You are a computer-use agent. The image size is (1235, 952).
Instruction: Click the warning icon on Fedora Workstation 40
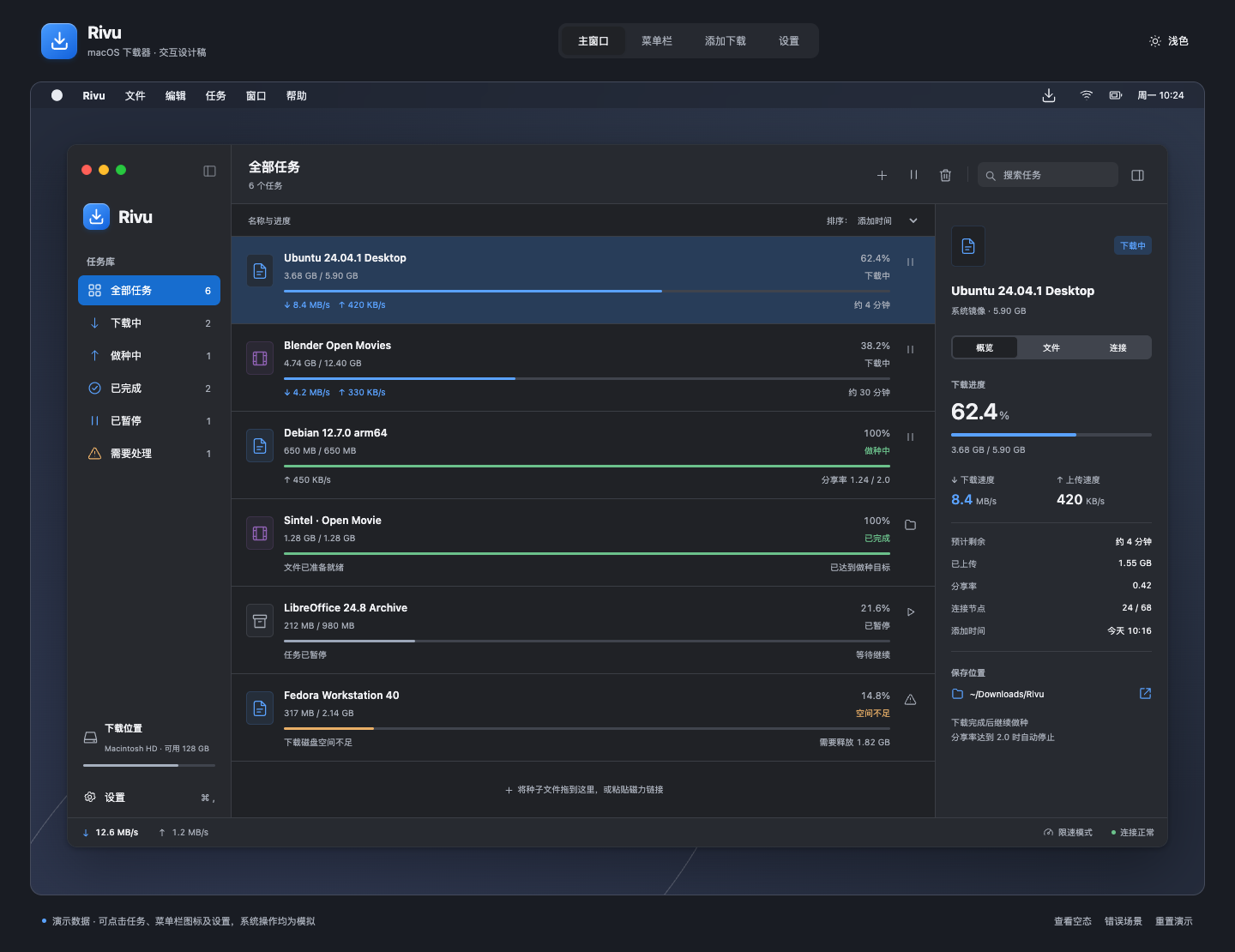tap(910, 699)
